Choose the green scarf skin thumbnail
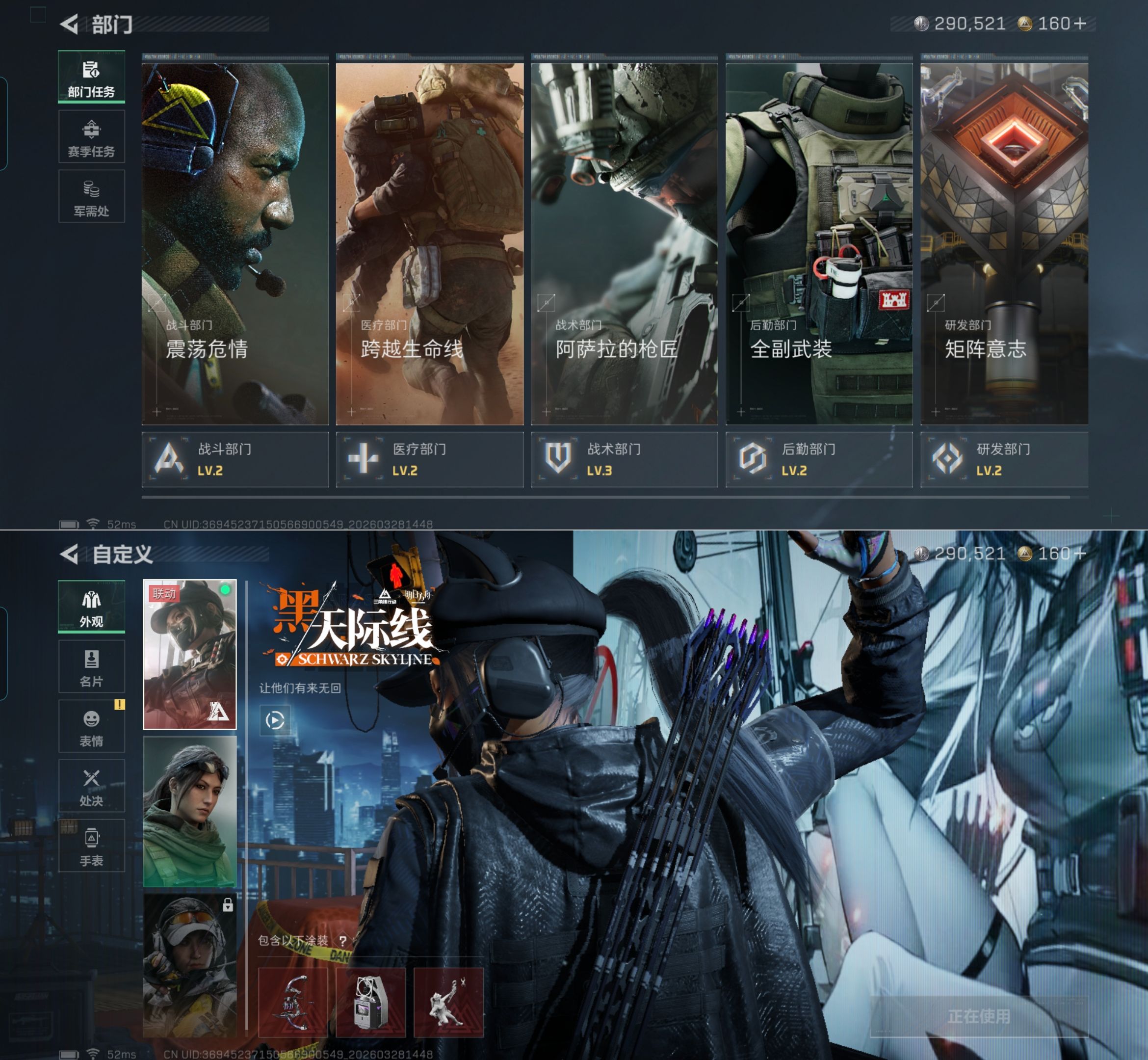The image size is (1148, 1060). coord(189,812)
